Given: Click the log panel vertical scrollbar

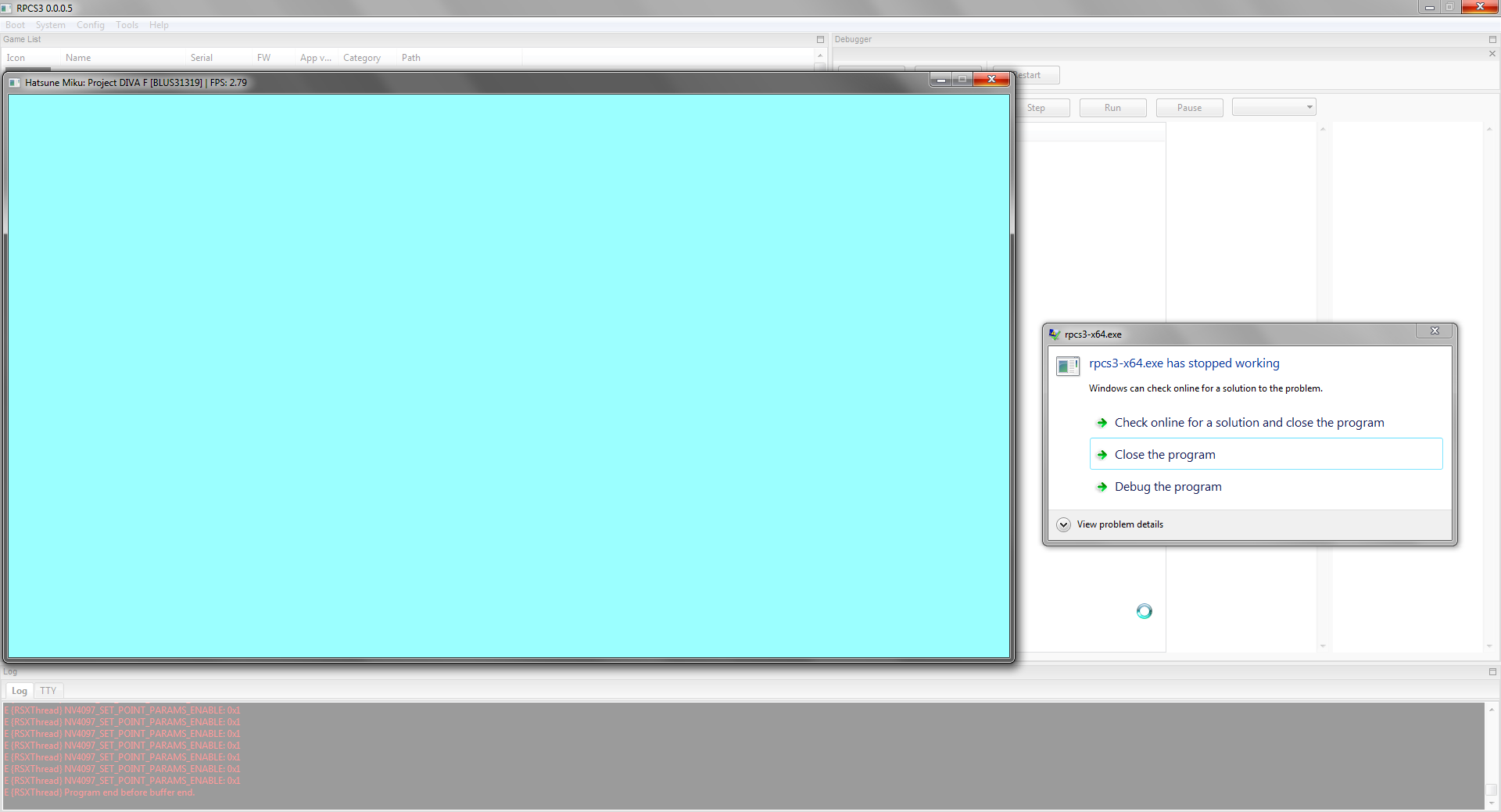Looking at the screenshot, I should point(1492,756).
